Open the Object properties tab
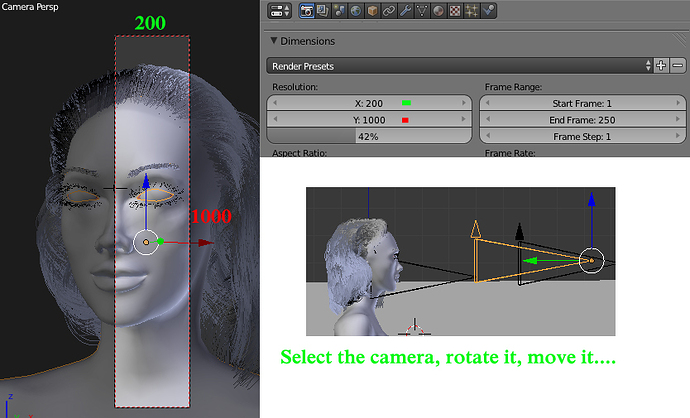690x418 pixels. click(x=372, y=11)
